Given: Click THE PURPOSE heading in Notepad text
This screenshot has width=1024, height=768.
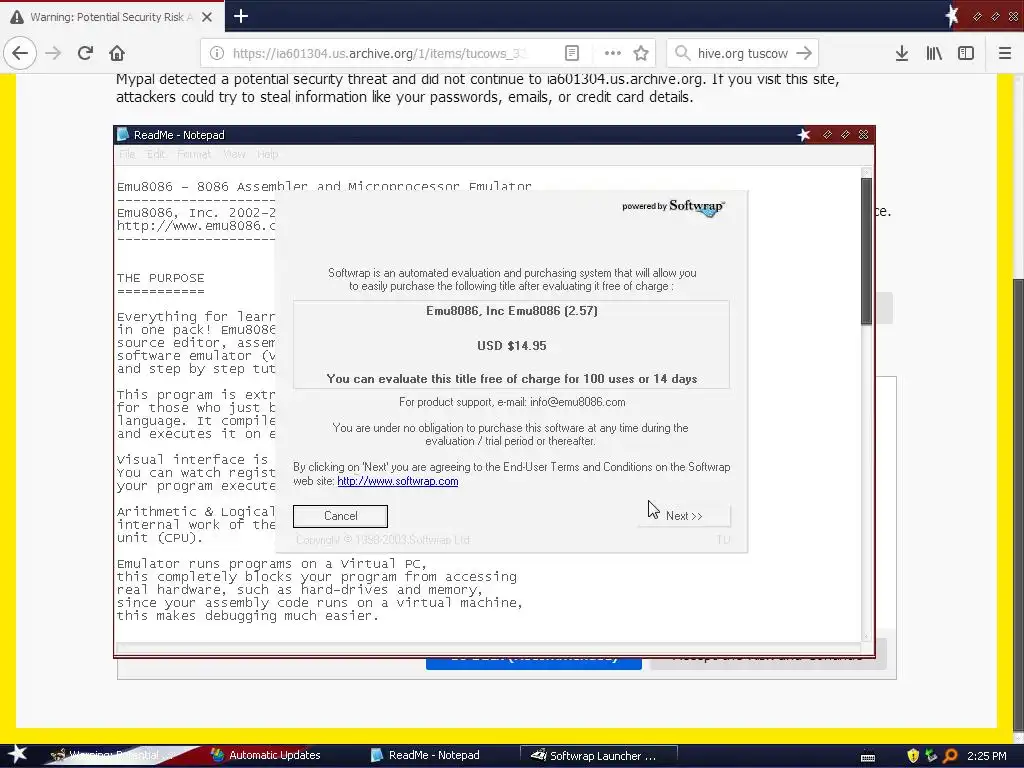Looking at the screenshot, I should point(161,278).
